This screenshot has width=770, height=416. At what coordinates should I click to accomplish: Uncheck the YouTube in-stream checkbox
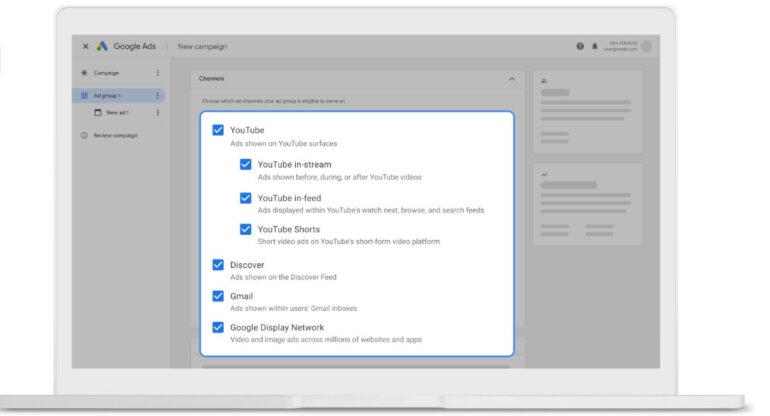[246, 164]
